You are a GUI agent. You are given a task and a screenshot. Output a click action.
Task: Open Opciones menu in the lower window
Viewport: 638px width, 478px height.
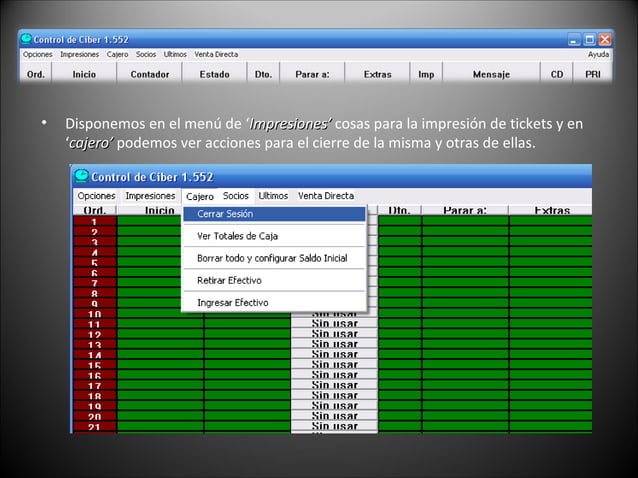pos(96,196)
